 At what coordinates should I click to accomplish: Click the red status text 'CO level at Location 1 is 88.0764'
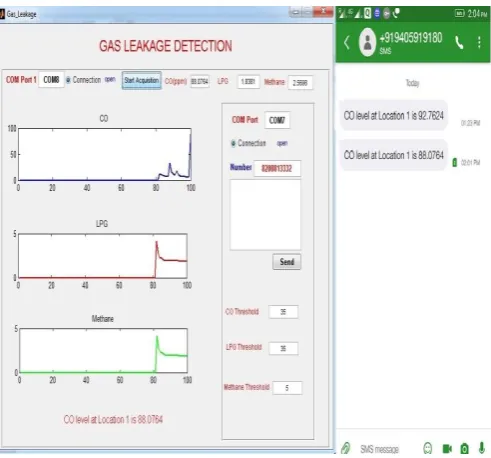click(113, 419)
